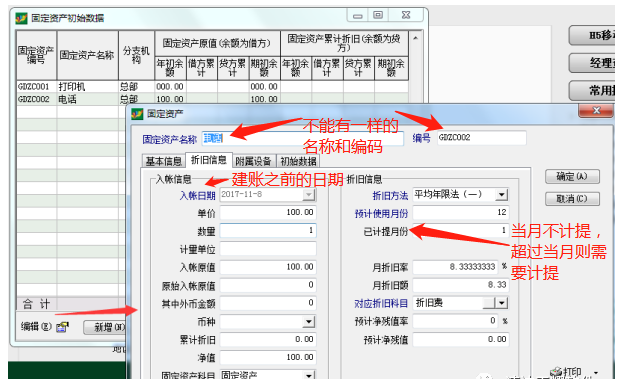Image resolution: width=619 pixels, height=379 pixels.
Task: Expand the 入帐日期 date picker arrow
Action: (309, 195)
